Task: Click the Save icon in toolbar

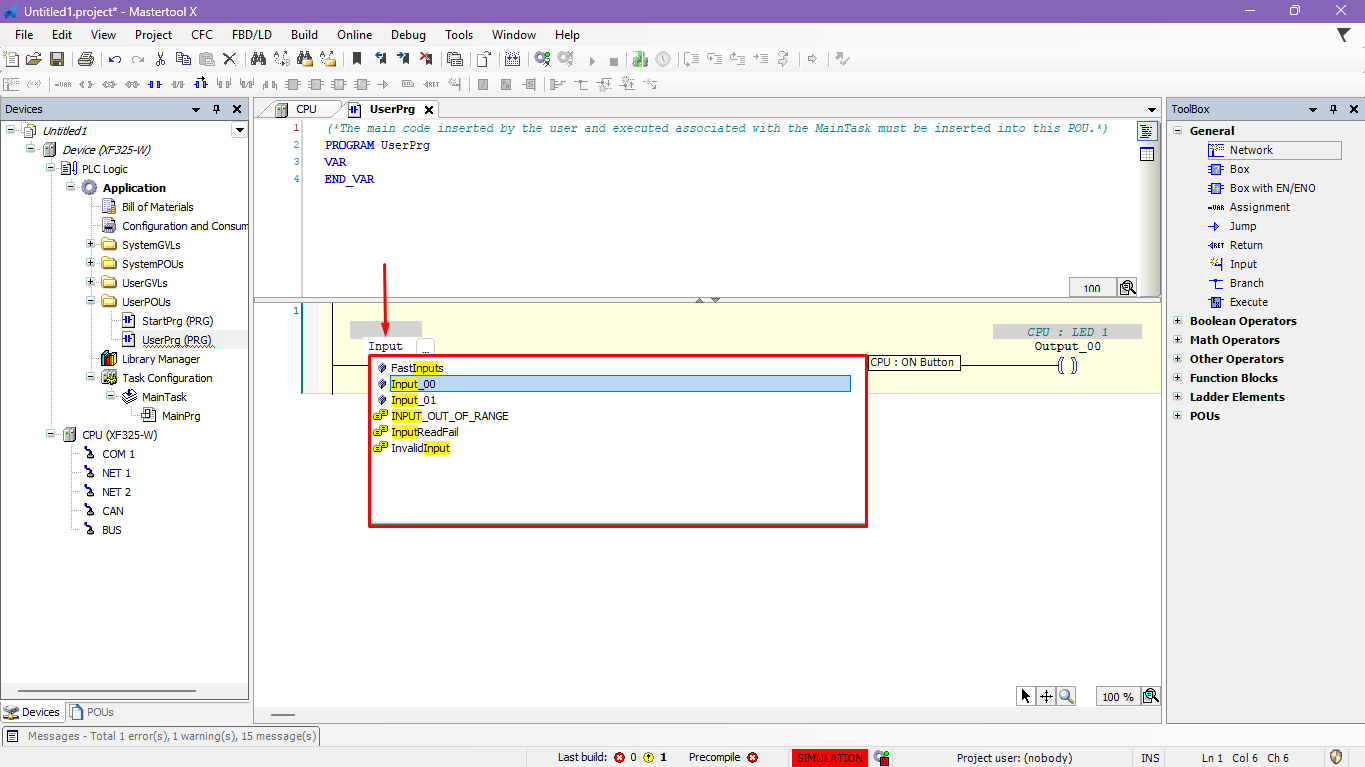Action: coord(57,60)
